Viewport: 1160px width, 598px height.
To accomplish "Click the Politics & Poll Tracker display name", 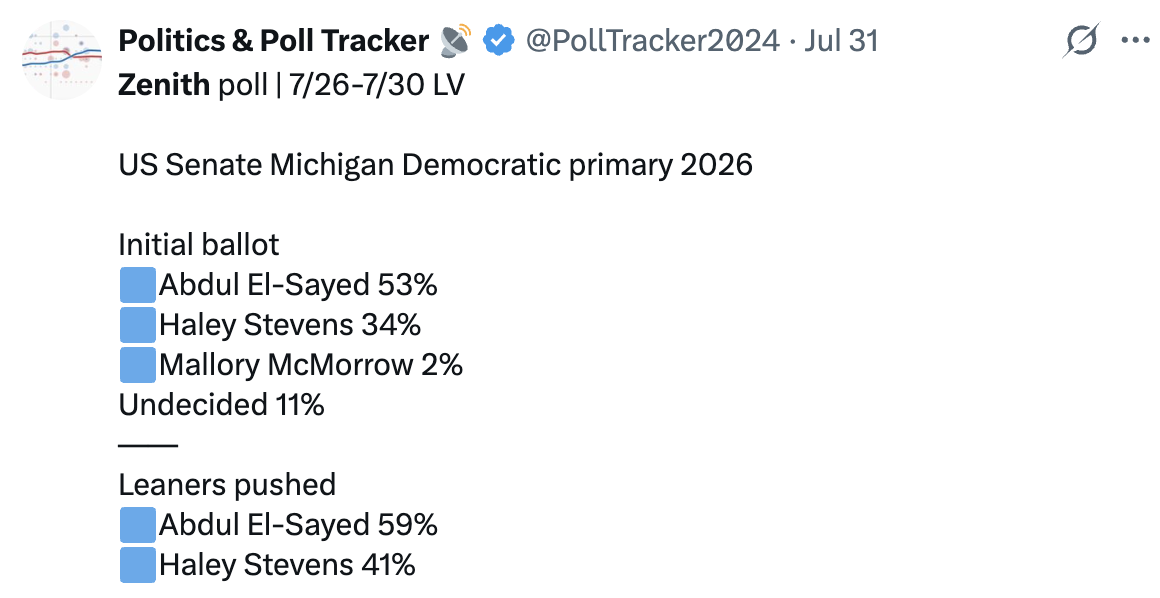I will point(274,41).
